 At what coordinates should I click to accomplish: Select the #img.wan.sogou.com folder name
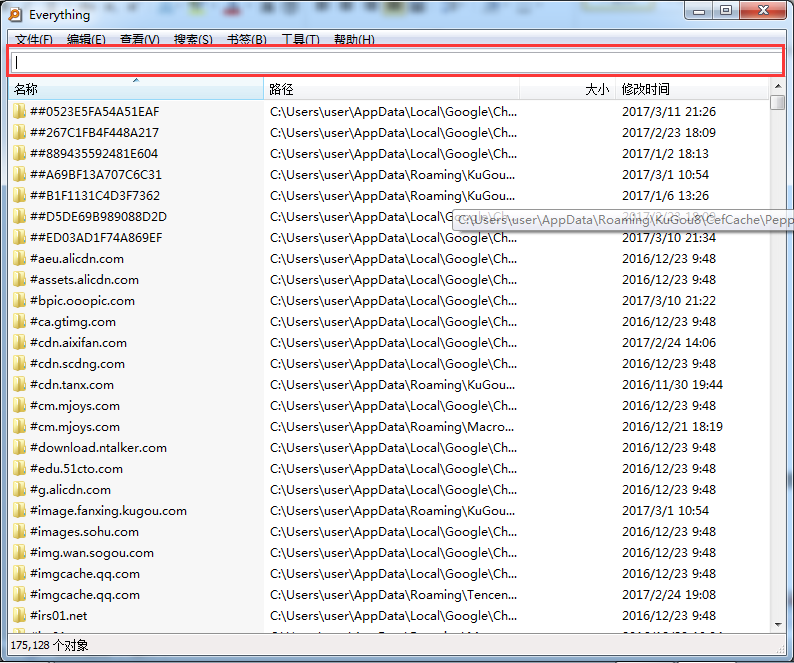(92, 553)
